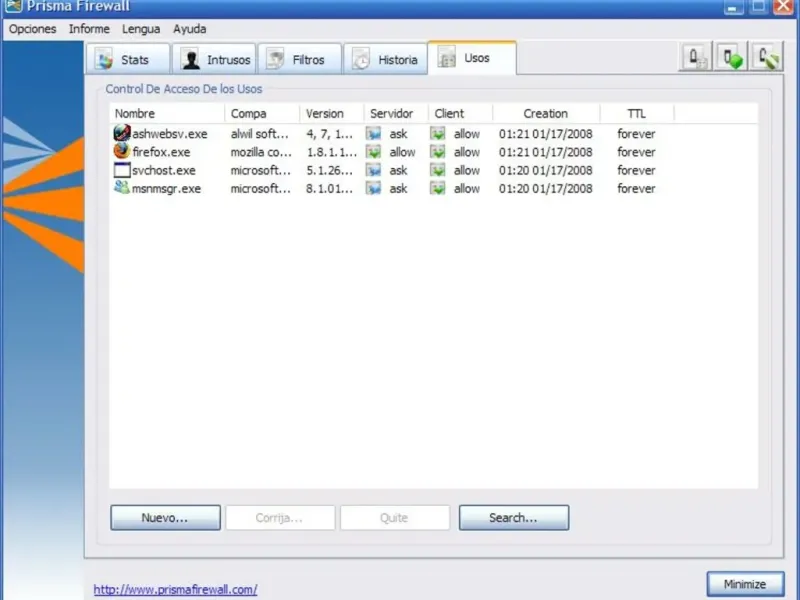Click the Client allow icon for ashwebsv.exe
Image resolution: width=800 pixels, height=600 pixels.
[438, 134]
